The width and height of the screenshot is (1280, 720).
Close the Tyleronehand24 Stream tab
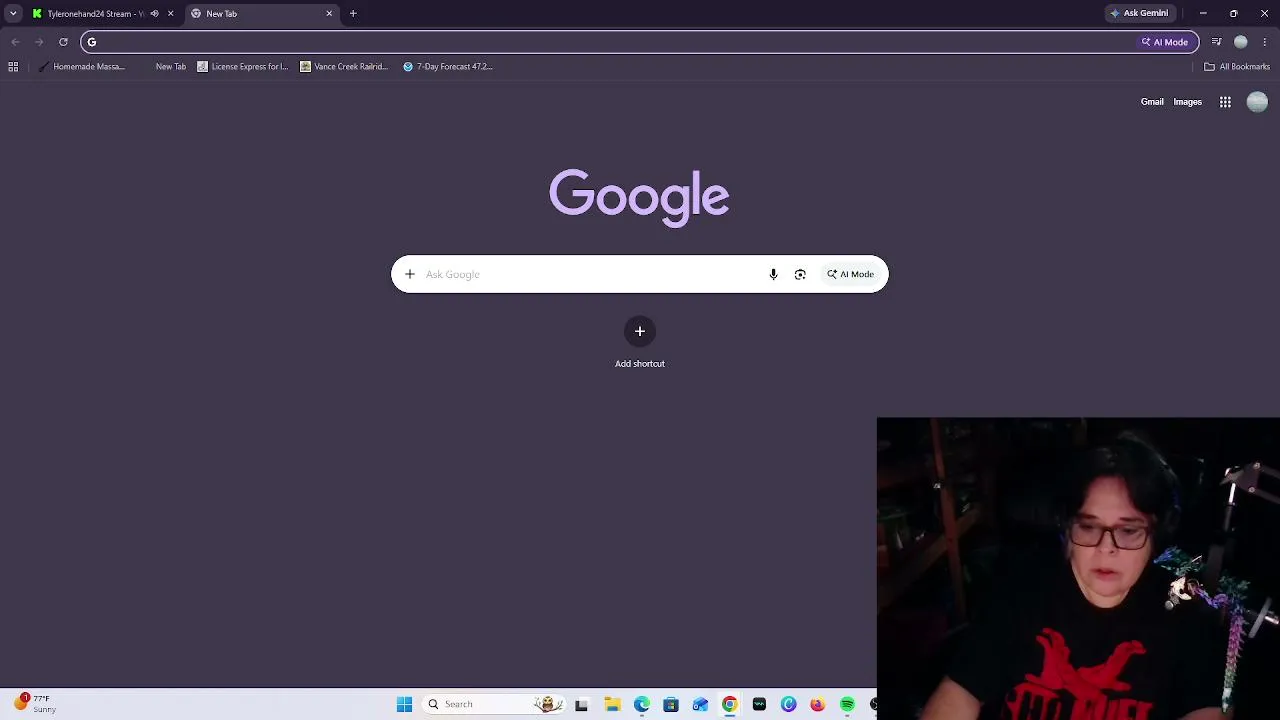click(170, 14)
